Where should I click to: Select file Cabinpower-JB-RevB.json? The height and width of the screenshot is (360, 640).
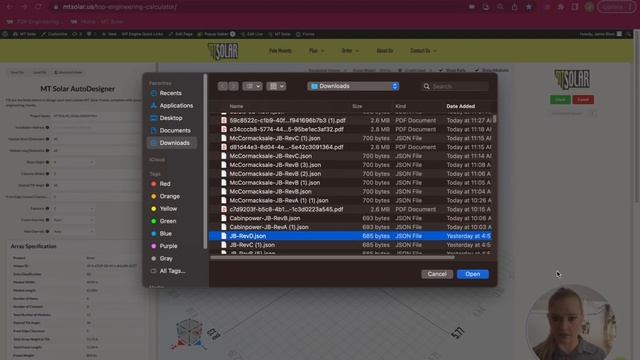[351, 218]
